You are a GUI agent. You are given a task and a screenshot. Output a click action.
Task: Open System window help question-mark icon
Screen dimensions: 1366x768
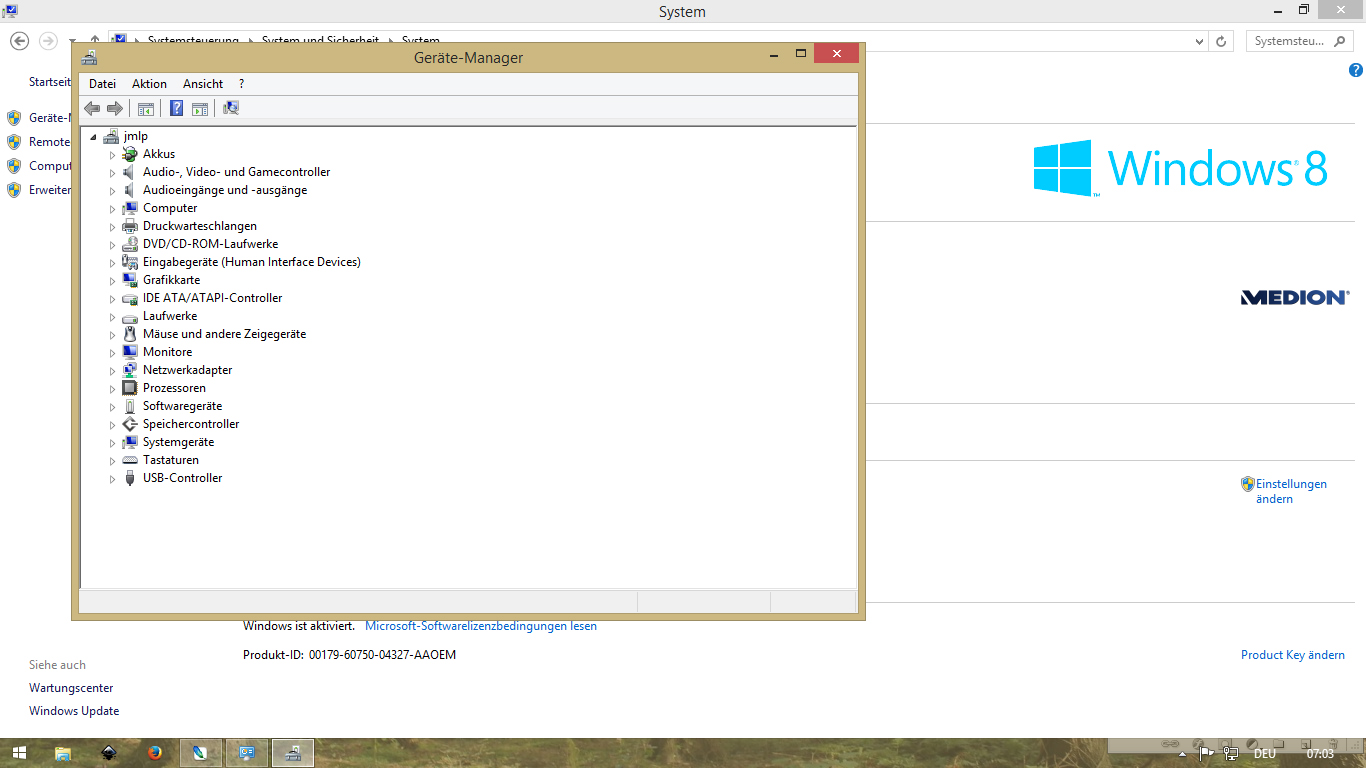click(1356, 70)
